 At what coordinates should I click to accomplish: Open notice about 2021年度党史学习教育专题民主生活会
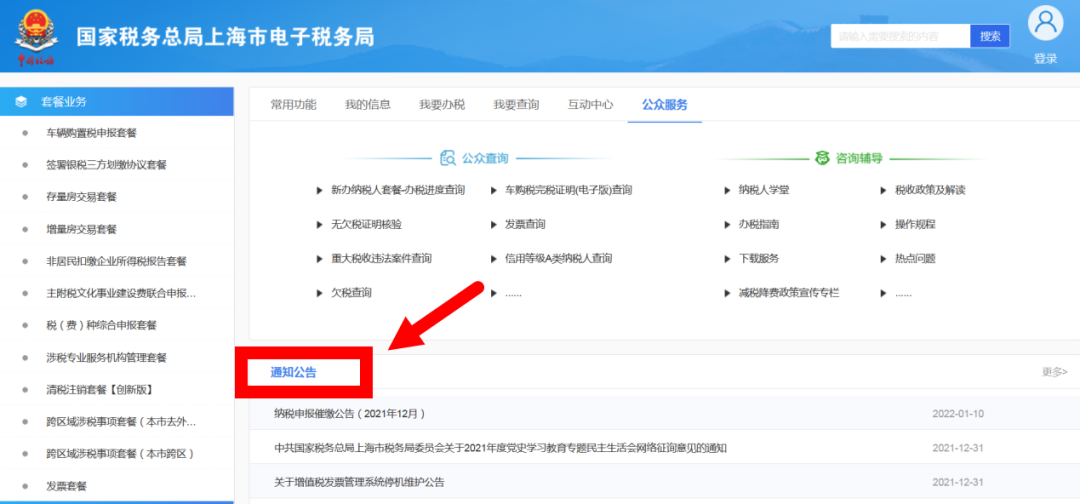(x=501, y=448)
